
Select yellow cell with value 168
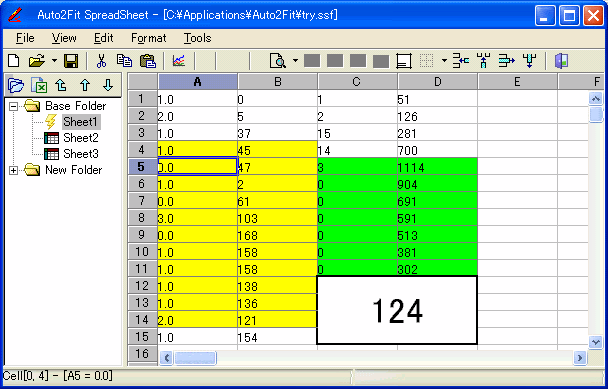pos(278,235)
